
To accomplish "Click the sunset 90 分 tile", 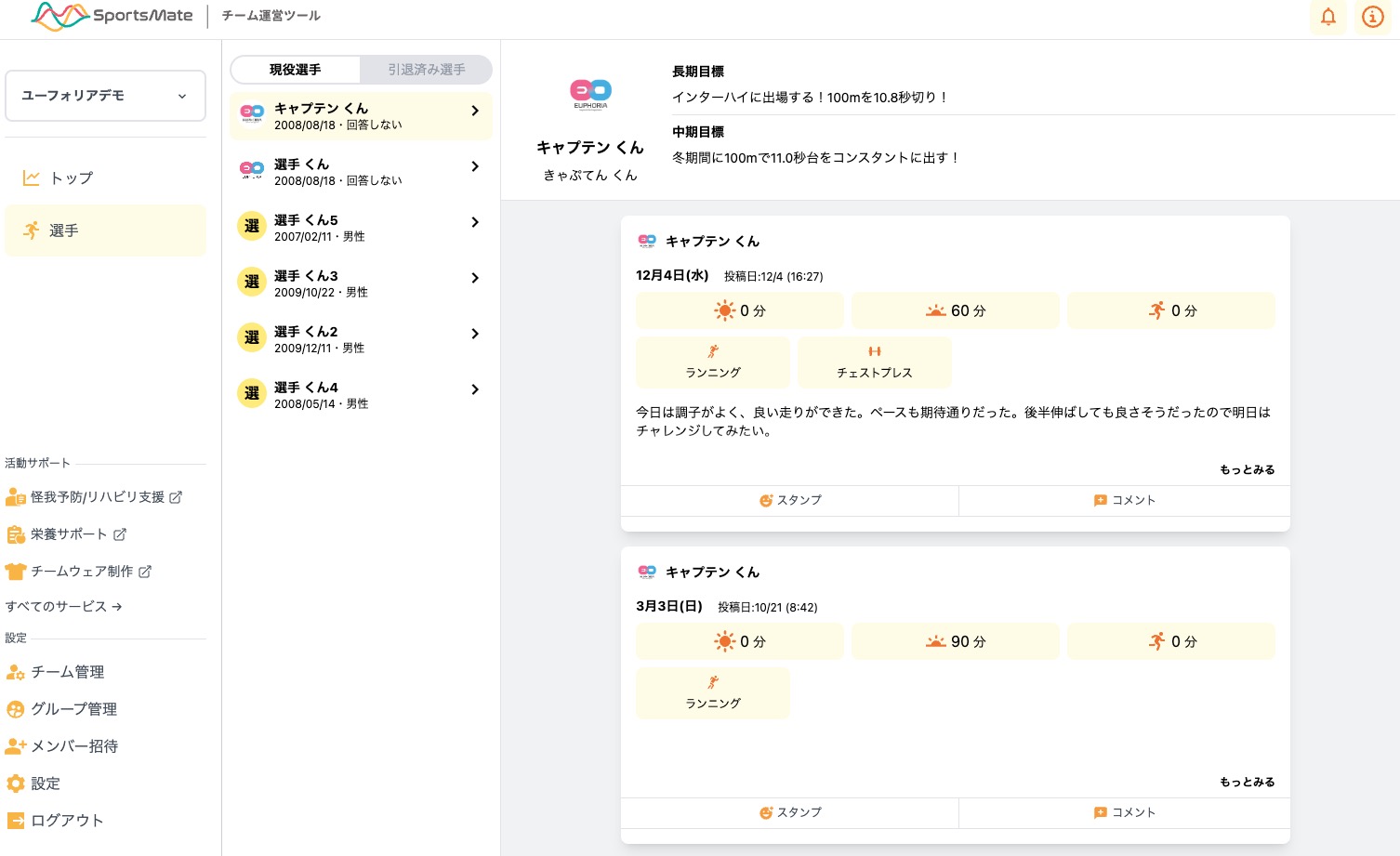I will click(956, 641).
